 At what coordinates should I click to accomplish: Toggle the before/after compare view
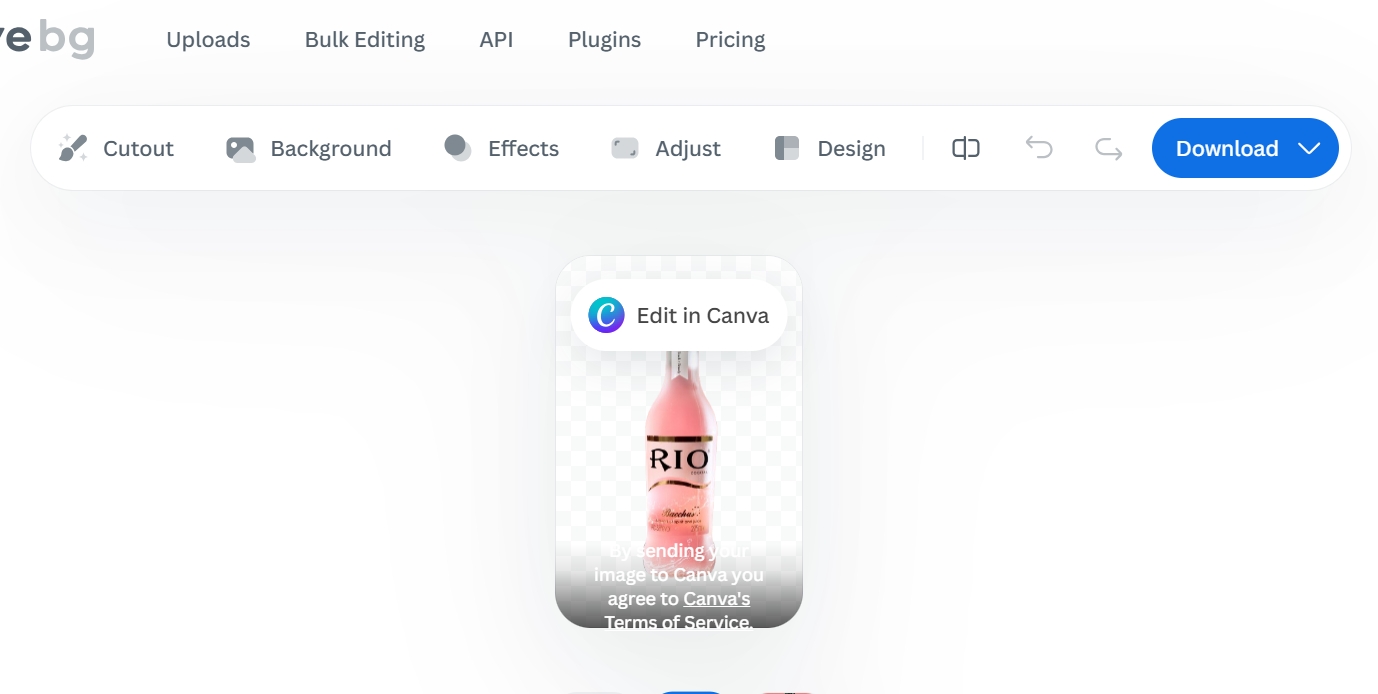(965, 149)
